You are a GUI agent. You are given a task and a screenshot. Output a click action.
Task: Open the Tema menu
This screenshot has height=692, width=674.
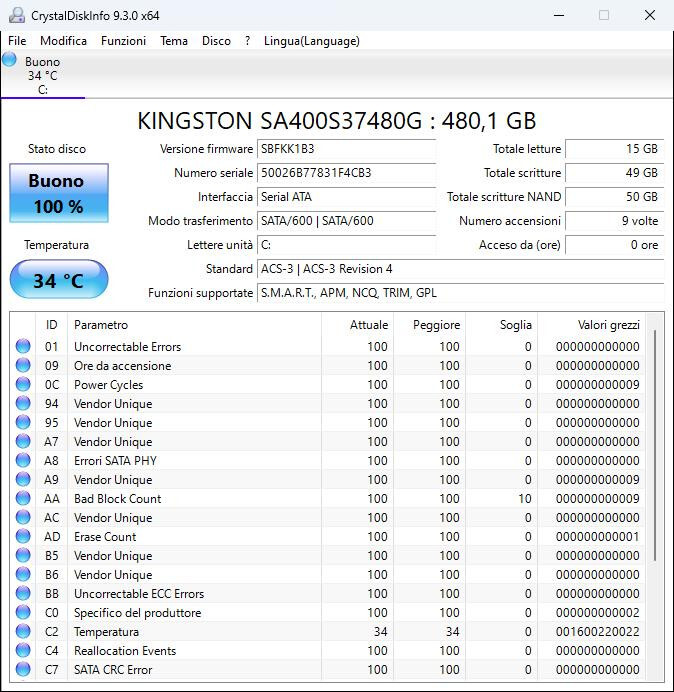pyautogui.click(x=174, y=41)
